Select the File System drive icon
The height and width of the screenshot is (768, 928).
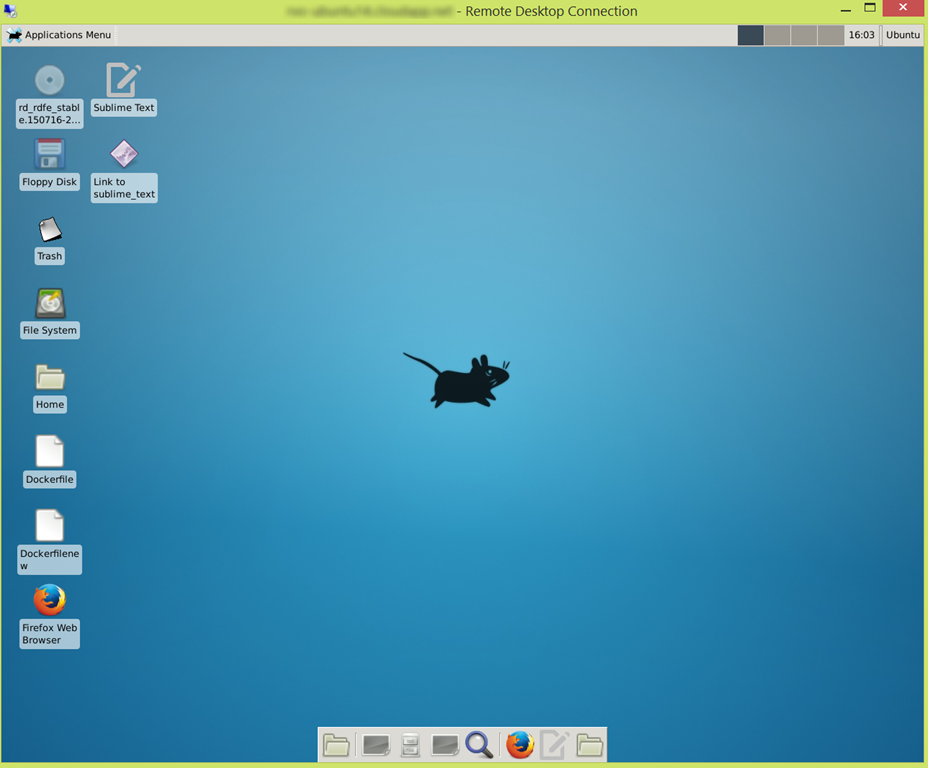coord(49,304)
